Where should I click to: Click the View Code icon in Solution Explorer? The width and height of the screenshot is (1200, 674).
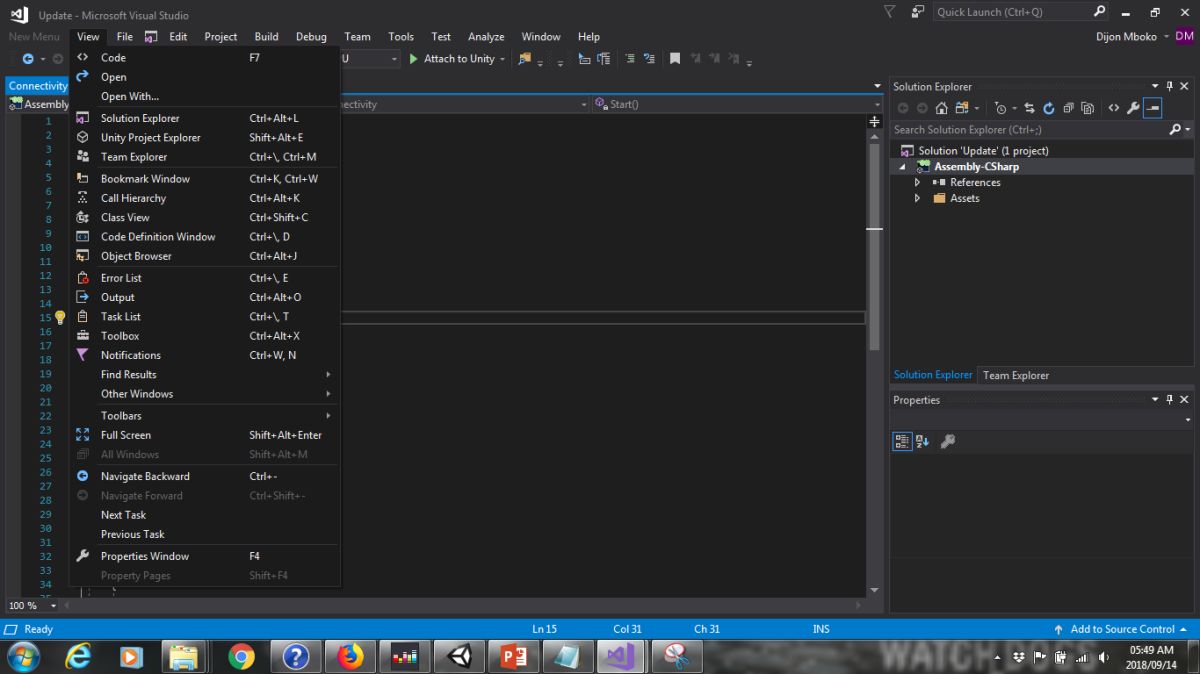tap(1114, 108)
